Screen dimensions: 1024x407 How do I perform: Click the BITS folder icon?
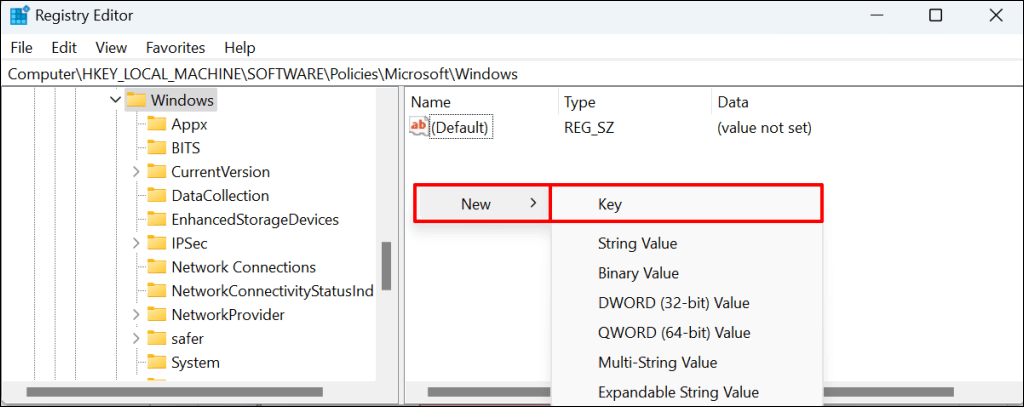coord(156,148)
